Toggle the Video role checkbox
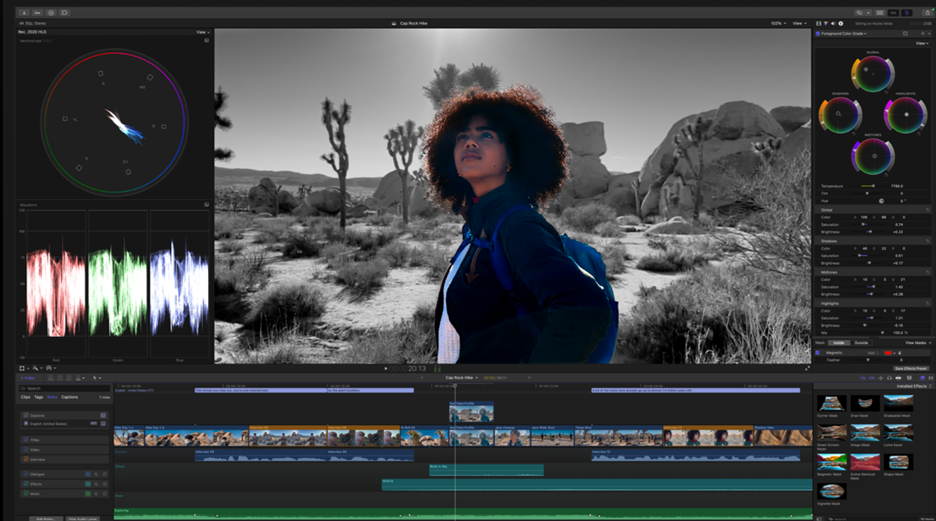 [26, 449]
